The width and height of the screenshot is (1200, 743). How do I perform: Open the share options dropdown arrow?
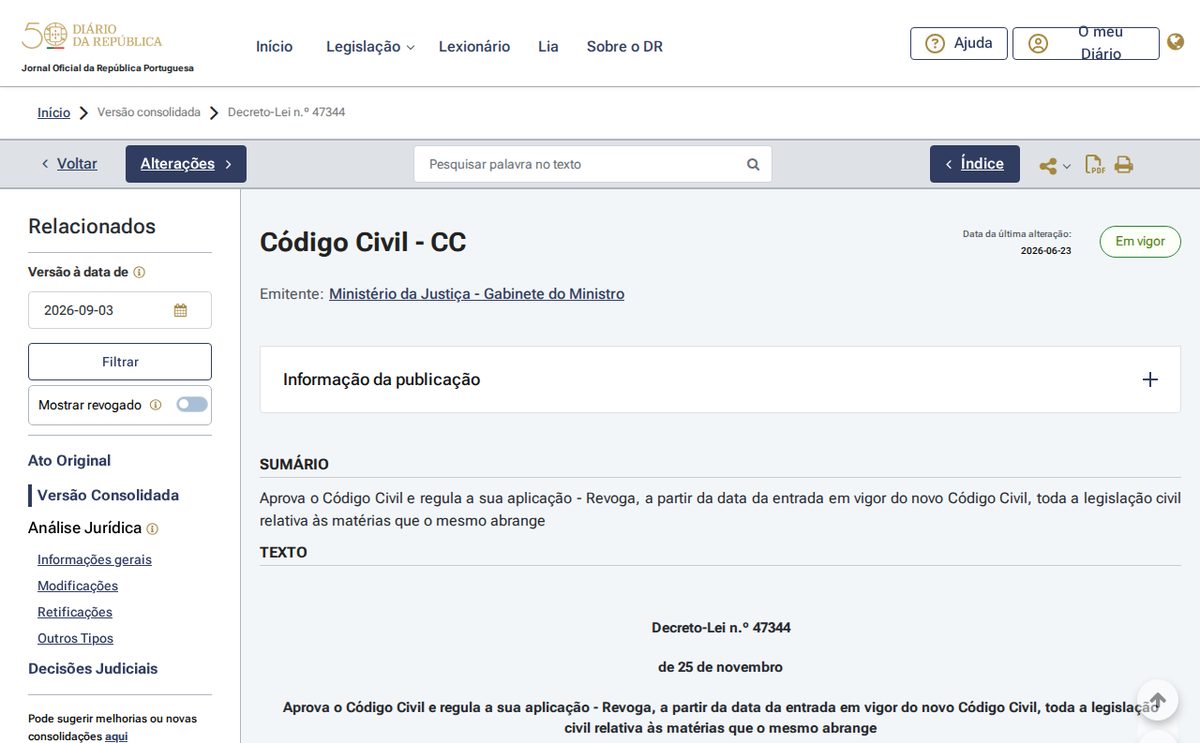click(x=1067, y=166)
